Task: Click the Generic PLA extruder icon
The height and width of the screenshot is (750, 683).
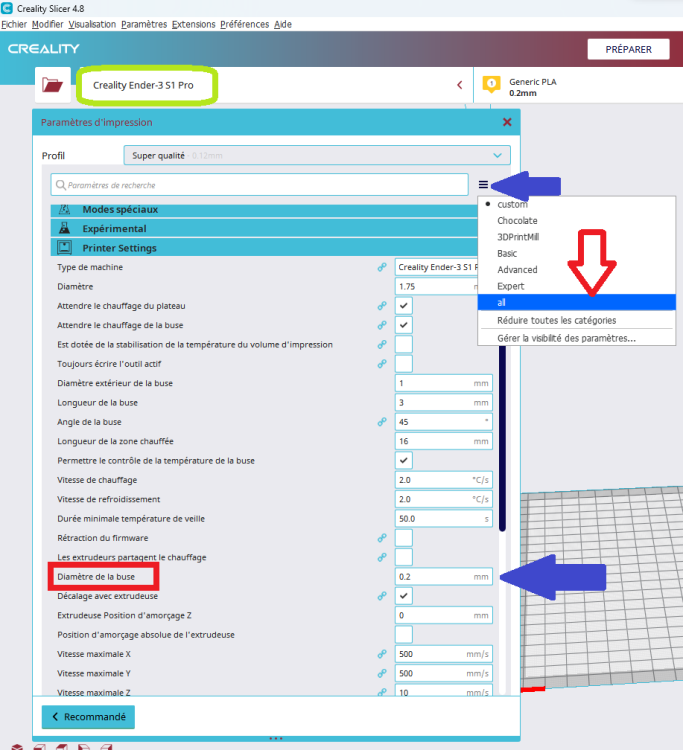Action: coord(491,85)
